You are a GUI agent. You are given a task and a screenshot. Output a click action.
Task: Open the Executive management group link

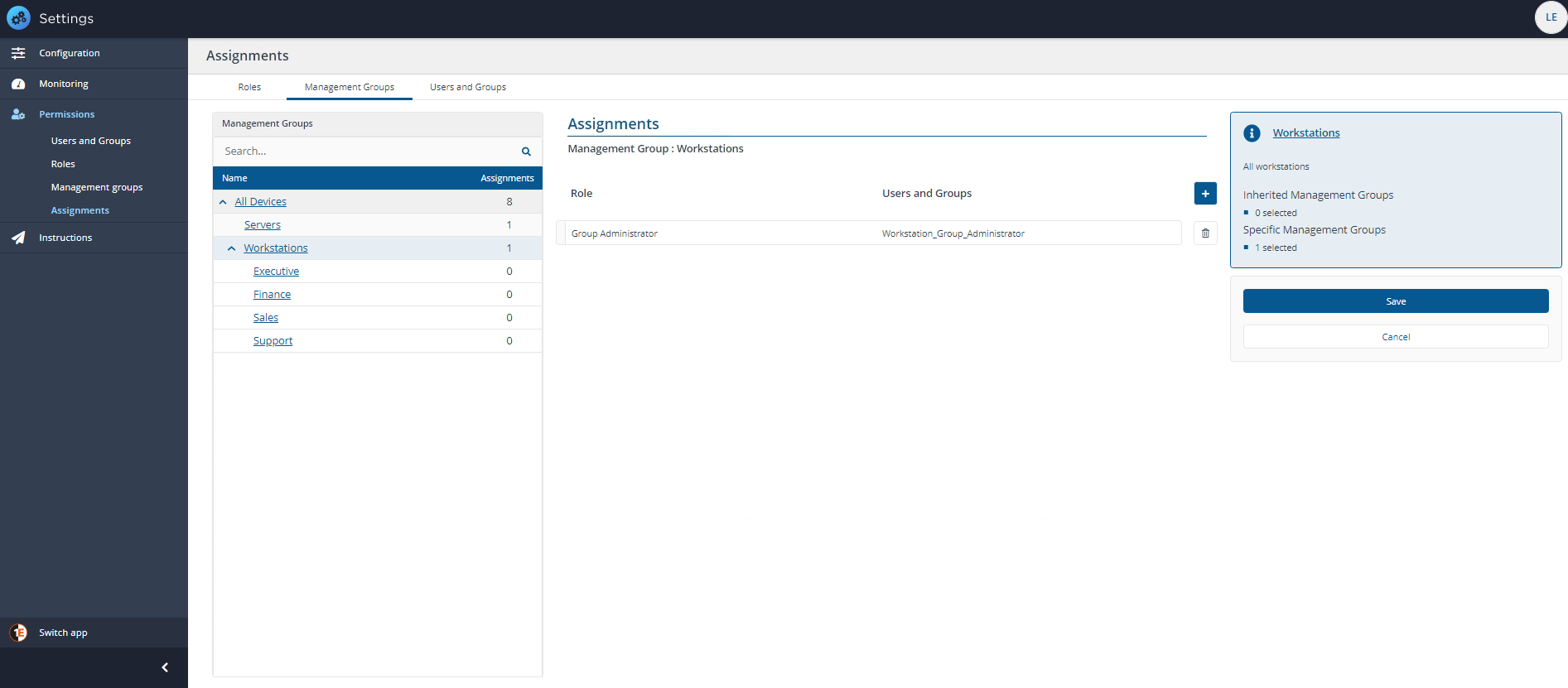(276, 272)
